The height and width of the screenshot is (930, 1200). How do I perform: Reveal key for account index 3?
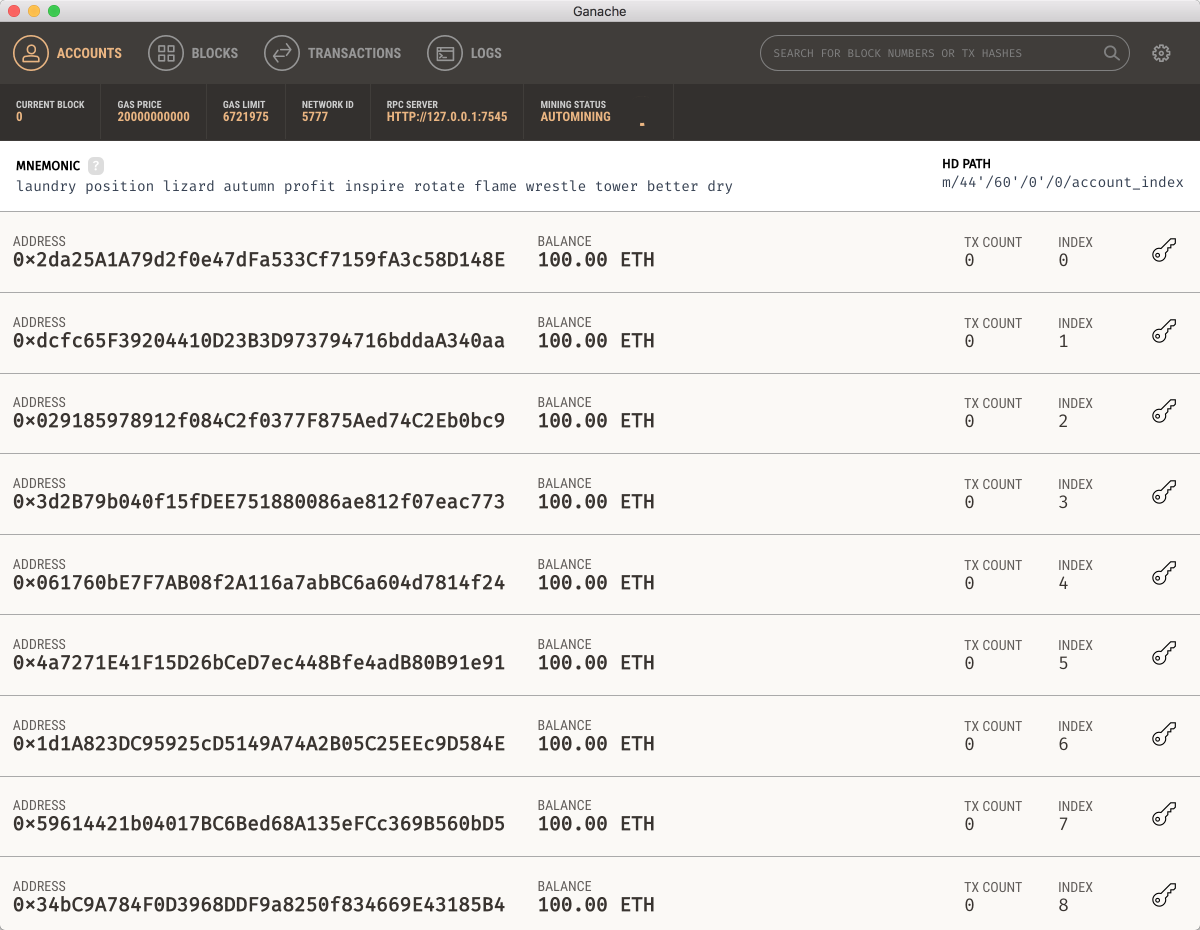[x=1163, y=493]
